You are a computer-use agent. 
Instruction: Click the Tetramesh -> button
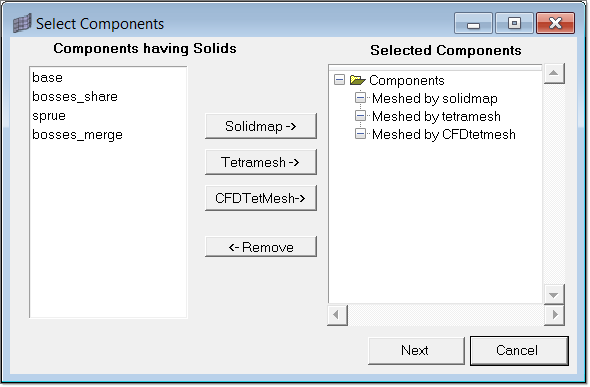(261, 162)
